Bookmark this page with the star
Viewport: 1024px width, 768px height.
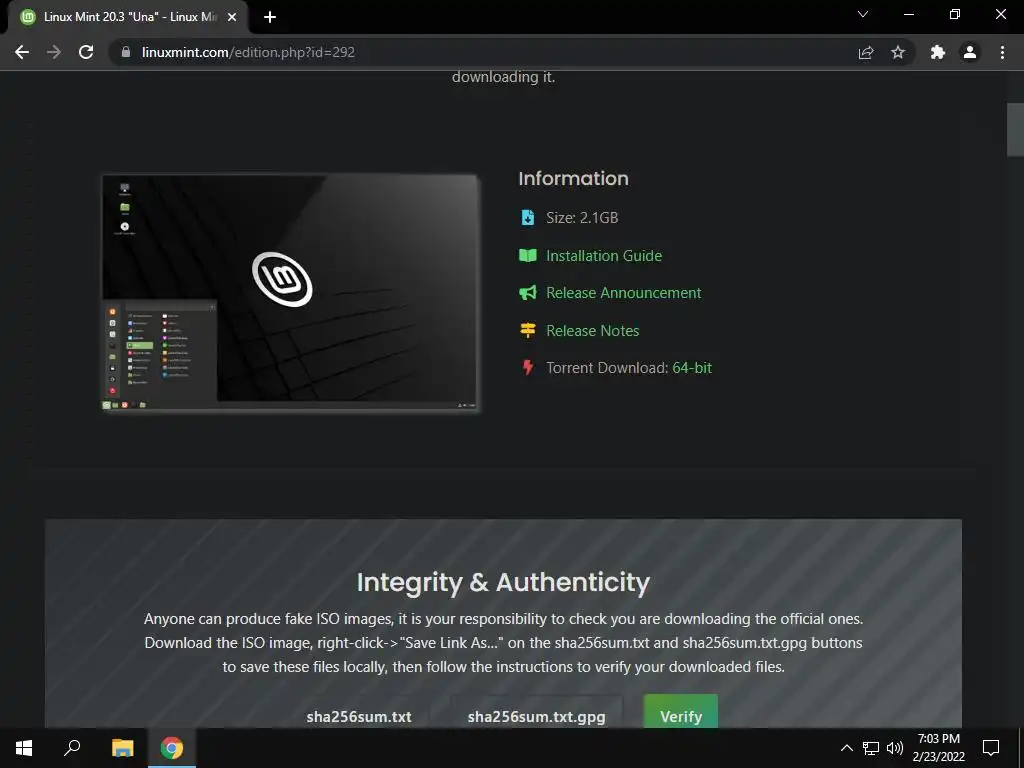(898, 52)
